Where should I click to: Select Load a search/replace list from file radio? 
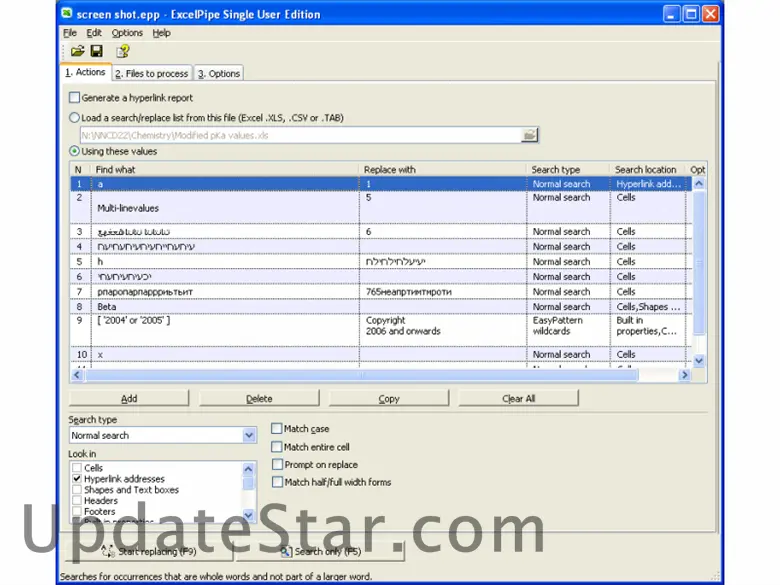75,118
